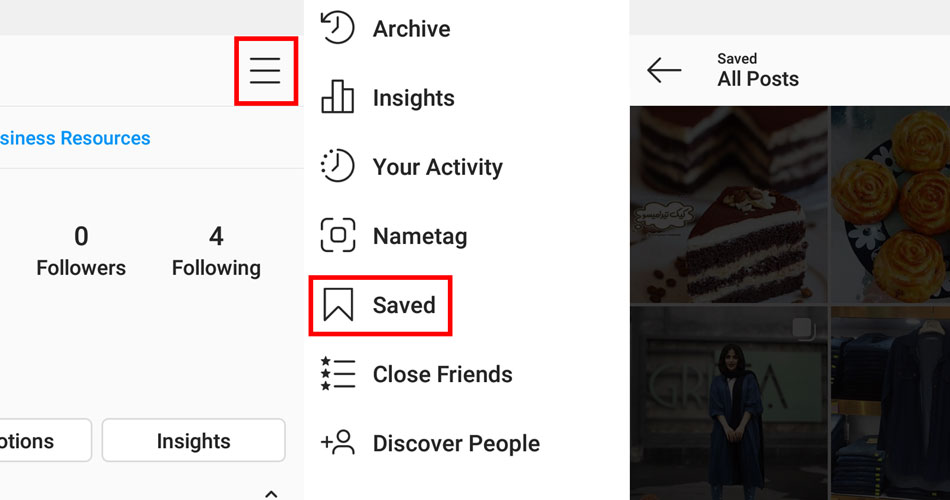The height and width of the screenshot is (500, 950).
Task: Open the Business Resources link
Action: pos(75,138)
